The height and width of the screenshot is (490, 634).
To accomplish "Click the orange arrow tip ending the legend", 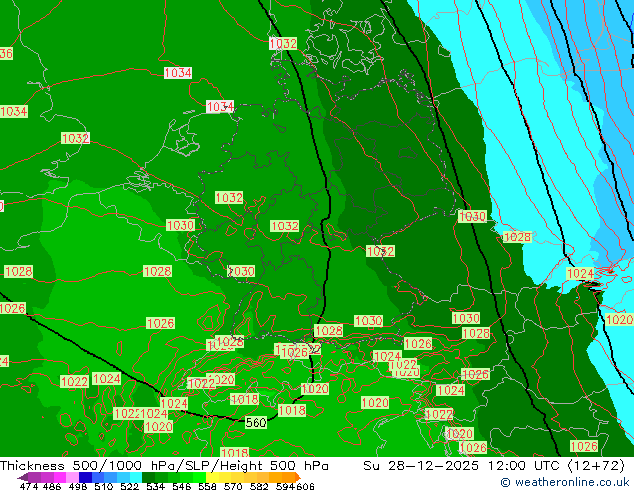I will point(298,477).
